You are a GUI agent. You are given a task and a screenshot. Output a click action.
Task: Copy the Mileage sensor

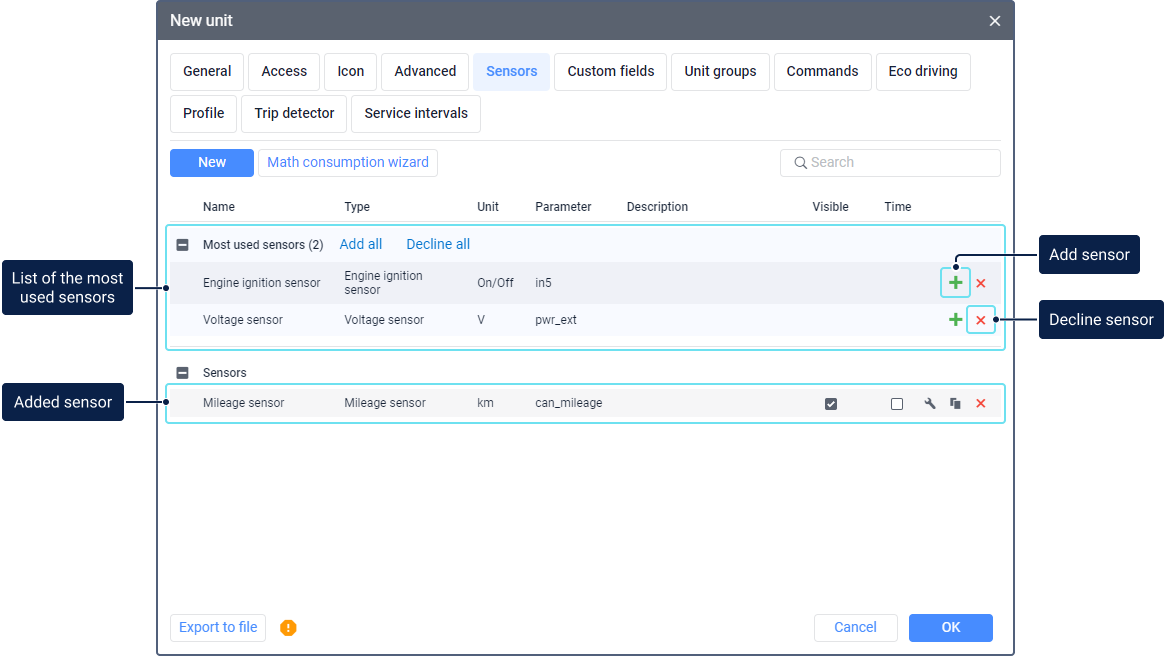pyautogui.click(x=955, y=404)
